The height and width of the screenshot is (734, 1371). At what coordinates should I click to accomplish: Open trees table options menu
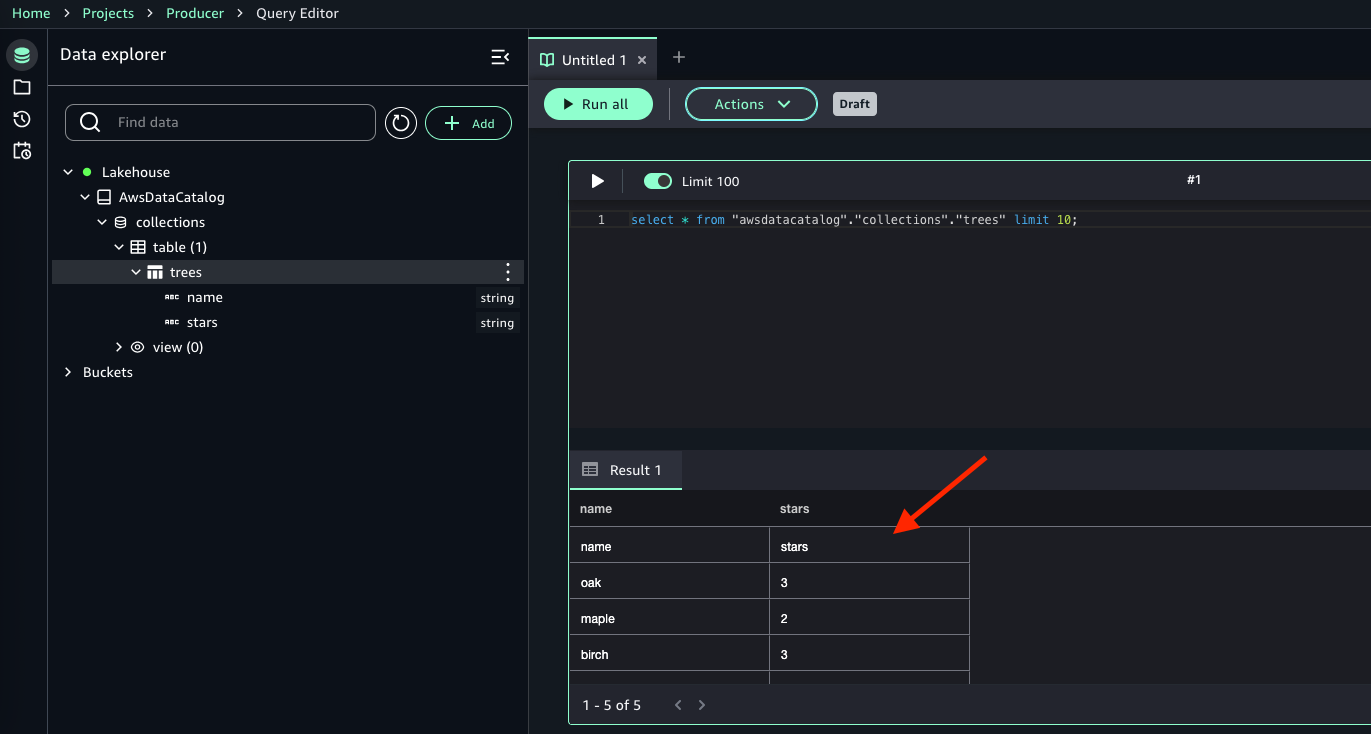click(508, 272)
